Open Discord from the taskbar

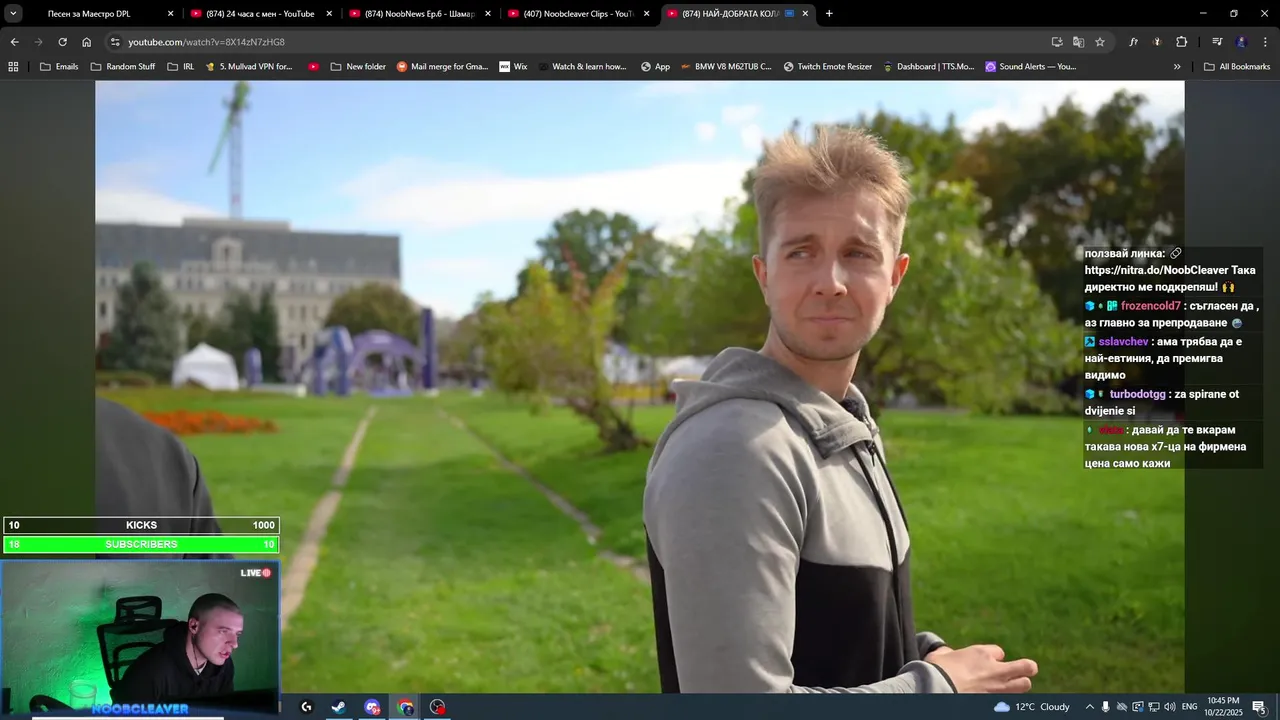coord(372,707)
